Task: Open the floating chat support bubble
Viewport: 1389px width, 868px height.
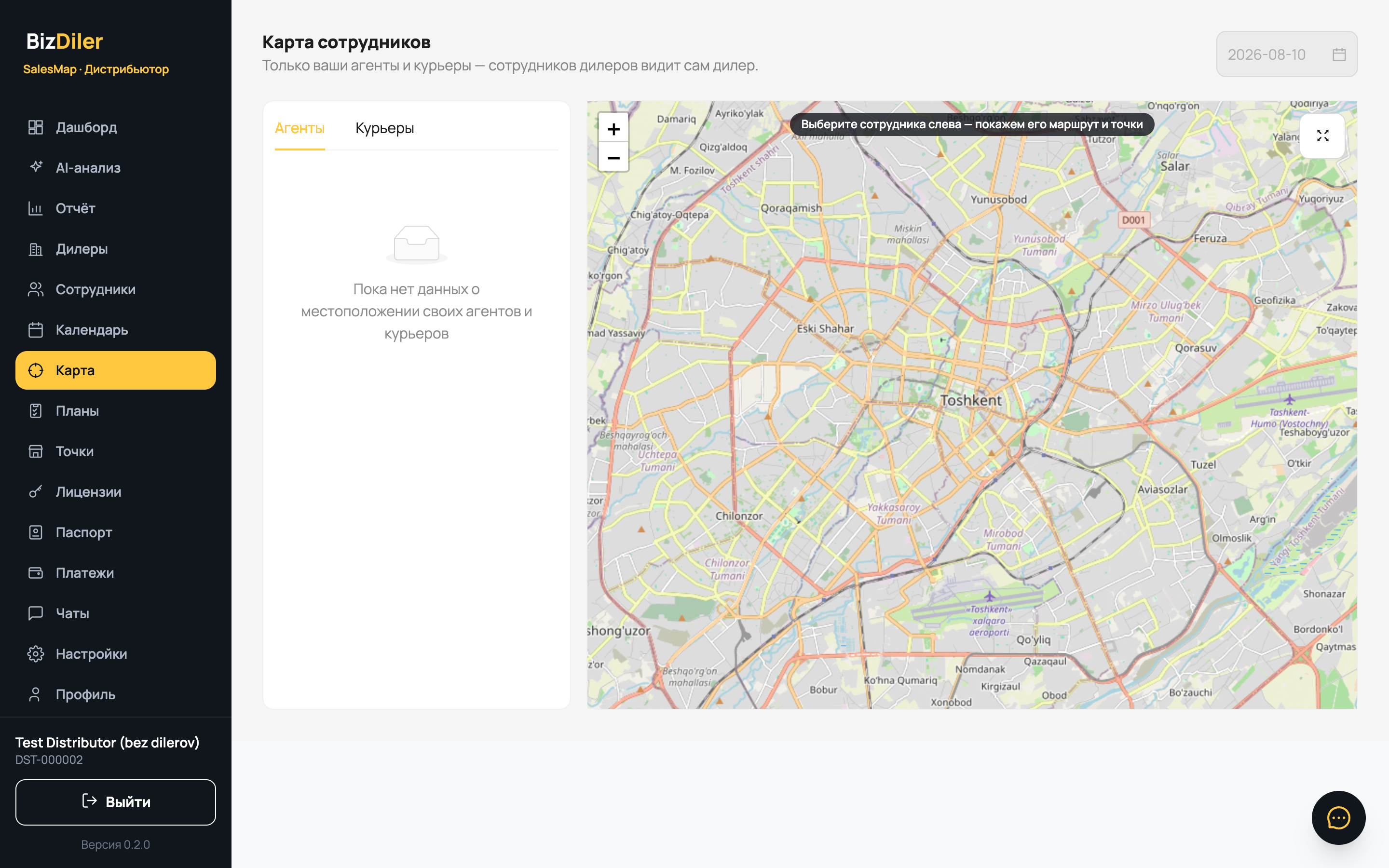Action: [1338, 817]
